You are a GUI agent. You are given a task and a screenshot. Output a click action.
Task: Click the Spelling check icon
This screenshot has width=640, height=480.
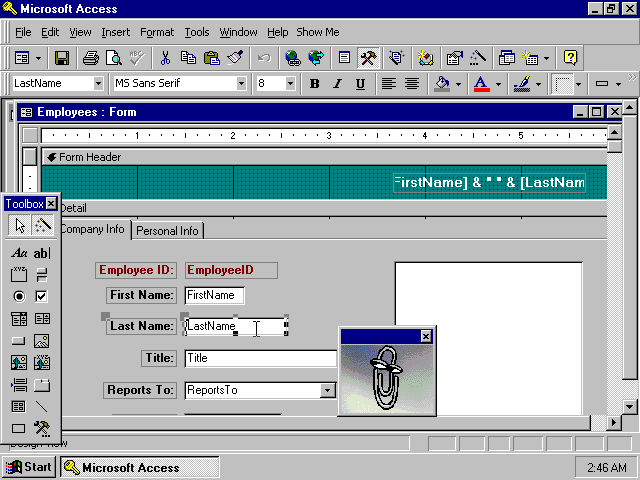(137, 58)
